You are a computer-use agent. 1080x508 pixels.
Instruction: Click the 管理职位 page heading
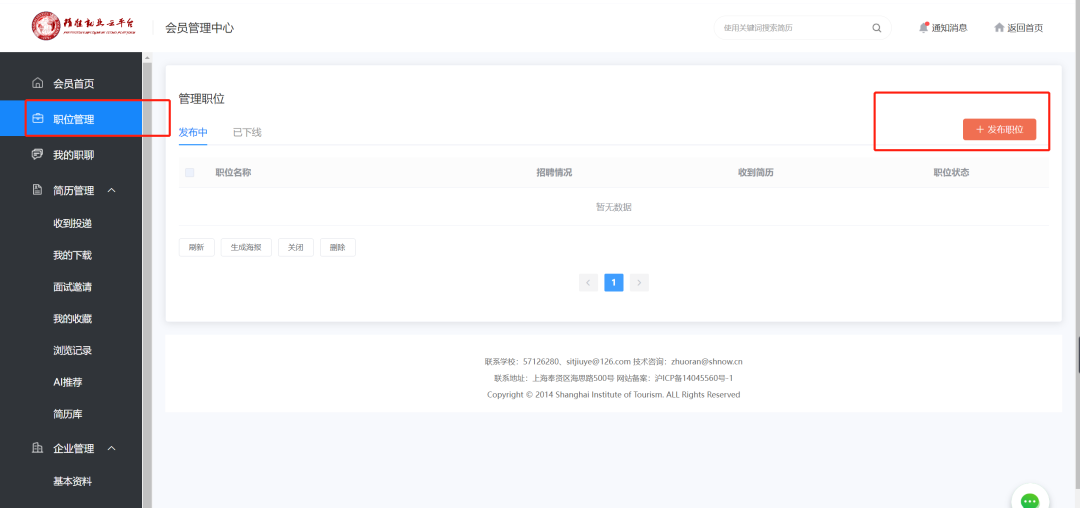pos(201,99)
